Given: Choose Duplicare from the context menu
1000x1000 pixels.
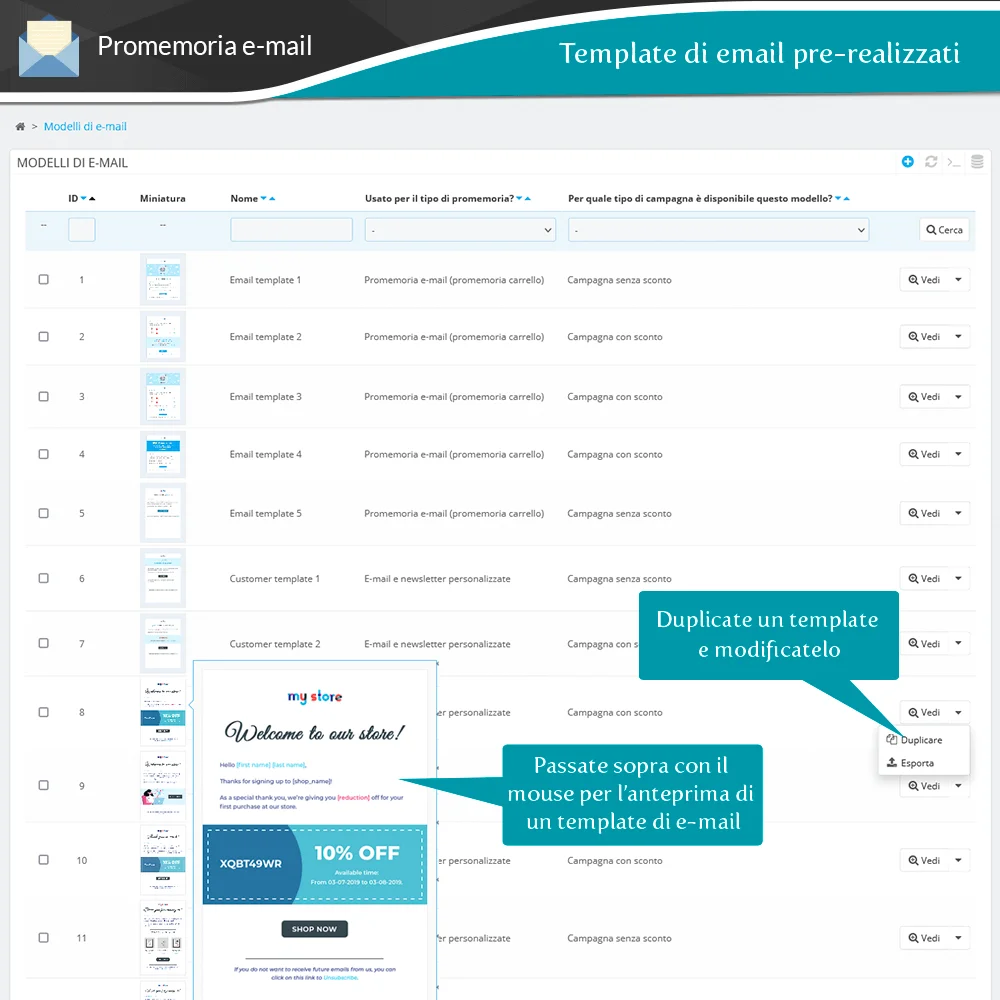Looking at the screenshot, I should coord(922,739).
